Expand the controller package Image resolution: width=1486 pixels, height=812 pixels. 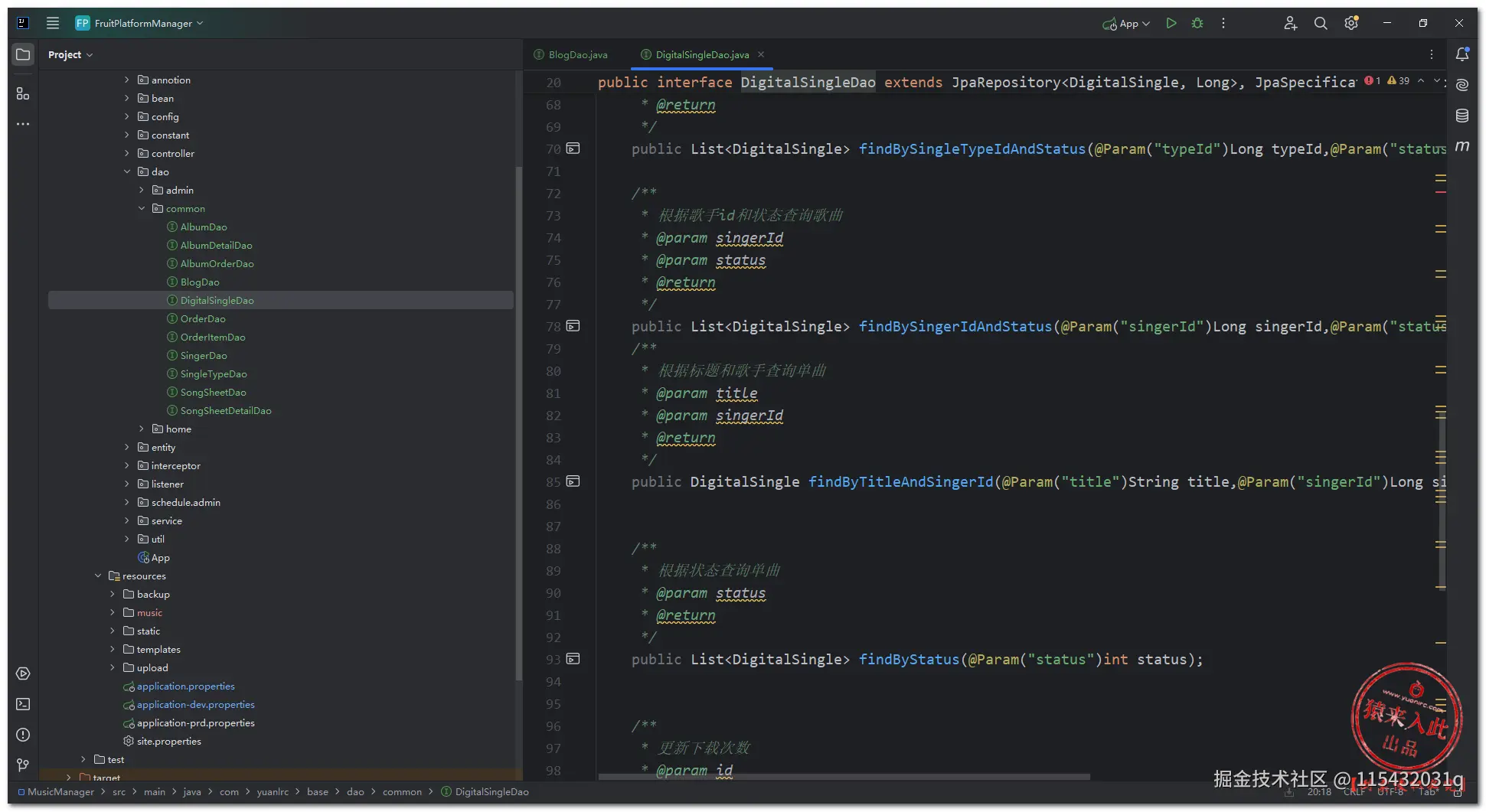pos(127,153)
